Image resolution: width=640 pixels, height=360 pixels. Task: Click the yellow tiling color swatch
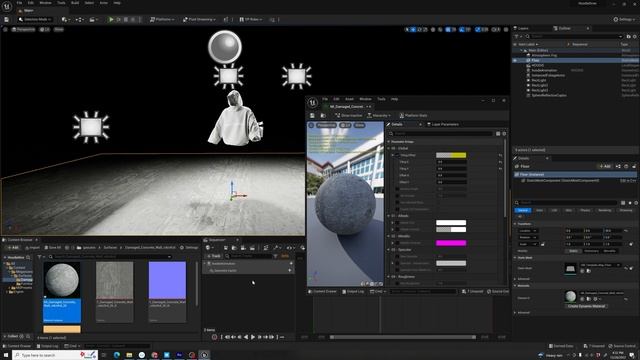coord(451,155)
